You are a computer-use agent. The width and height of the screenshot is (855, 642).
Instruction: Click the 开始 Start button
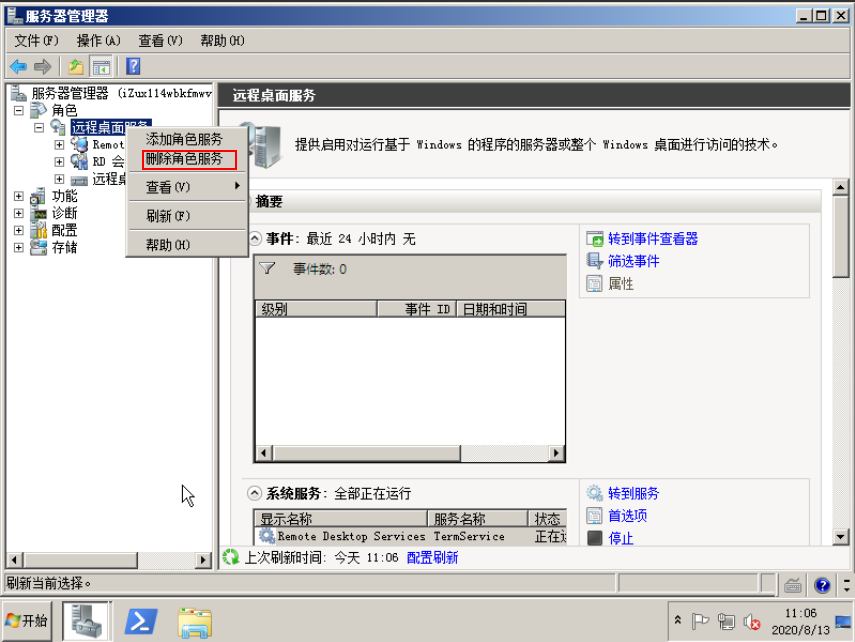pyautogui.click(x=27, y=621)
